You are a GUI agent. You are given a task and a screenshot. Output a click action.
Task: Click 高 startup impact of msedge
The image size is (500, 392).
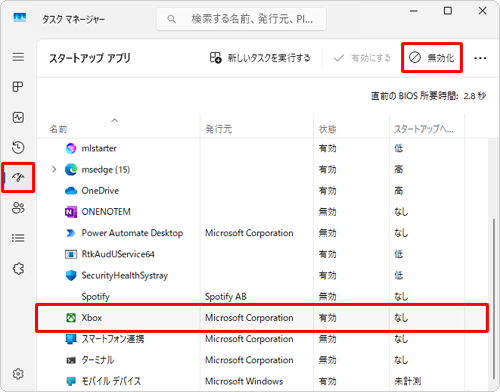(x=399, y=170)
